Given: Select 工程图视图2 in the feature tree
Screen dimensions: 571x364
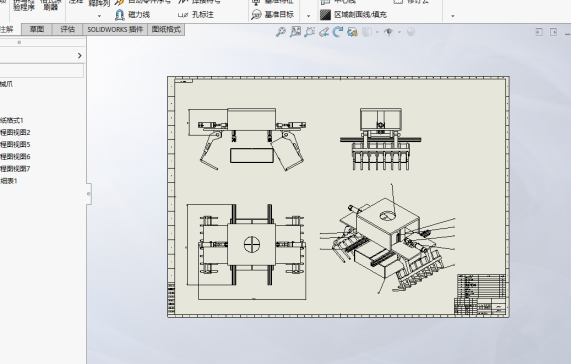Looking at the screenshot, I should pyautogui.click(x=15, y=132).
